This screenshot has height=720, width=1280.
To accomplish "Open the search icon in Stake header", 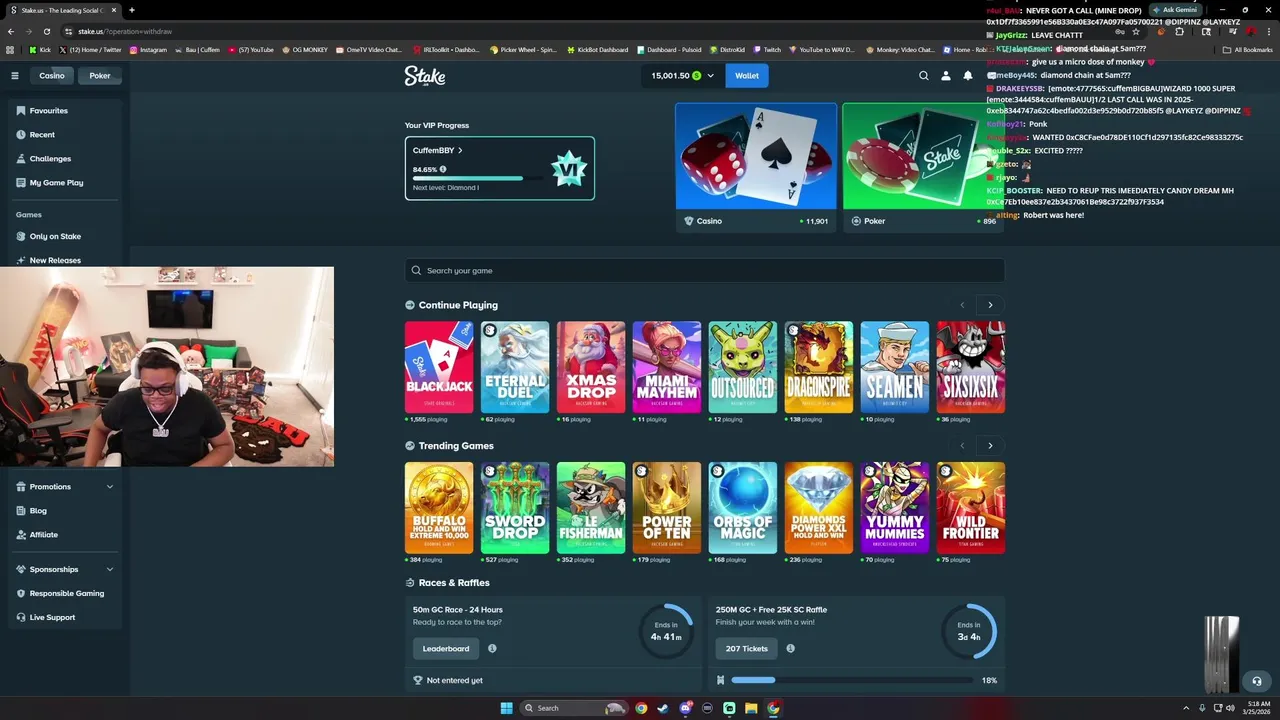I will pyautogui.click(x=924, y=76).
